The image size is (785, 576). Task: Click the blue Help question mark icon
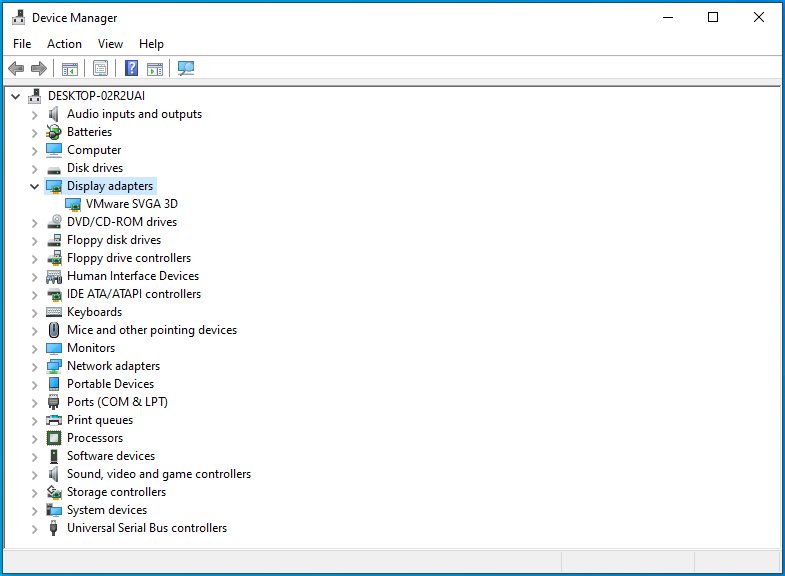[x=131, y=69]
